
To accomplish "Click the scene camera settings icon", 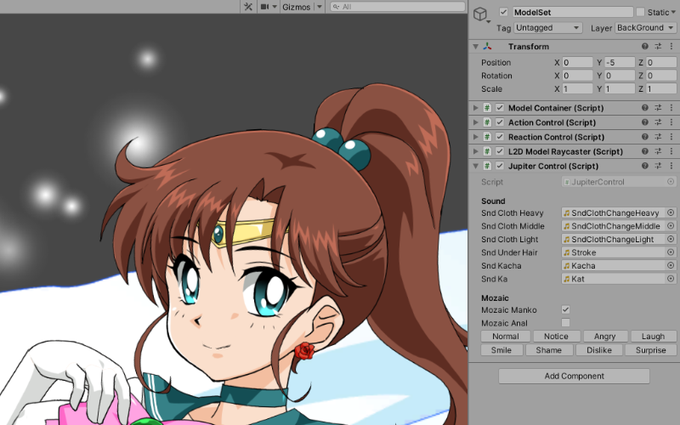I will click(x=264, y=7).
